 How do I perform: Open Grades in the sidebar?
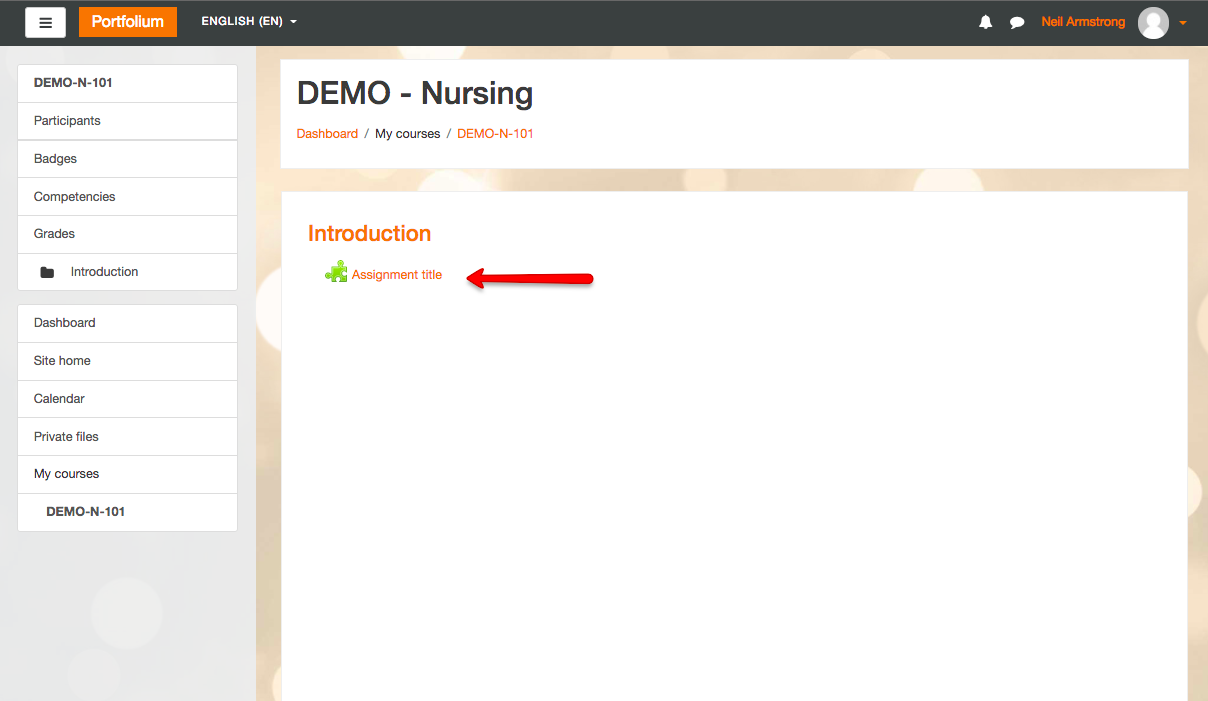127,234
